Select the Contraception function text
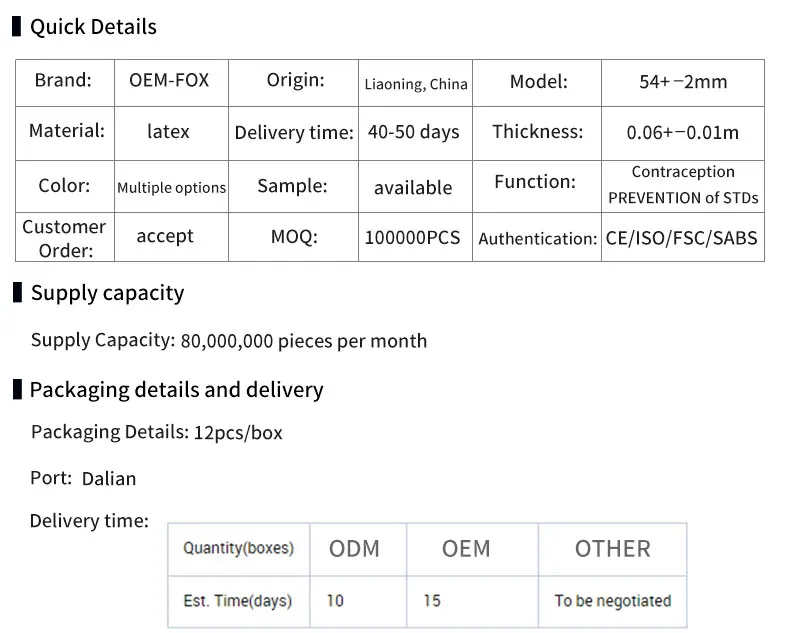The height and width of the screenshot is (633, 790). click(683, 172)
